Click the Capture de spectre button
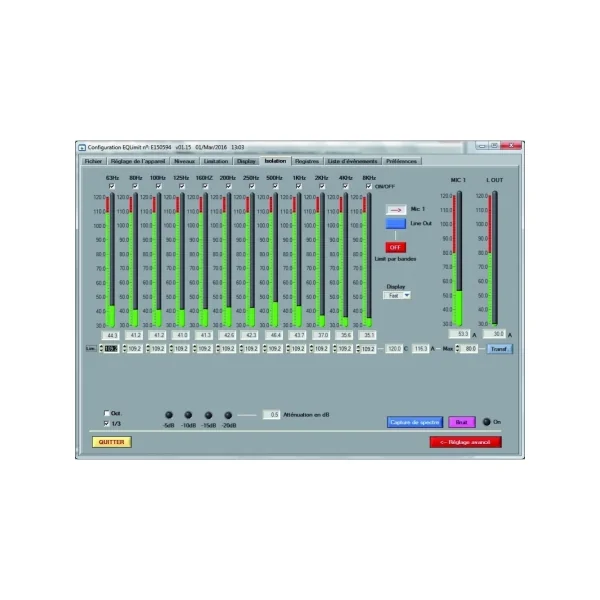Screen dimensions: 600x600 415,422
